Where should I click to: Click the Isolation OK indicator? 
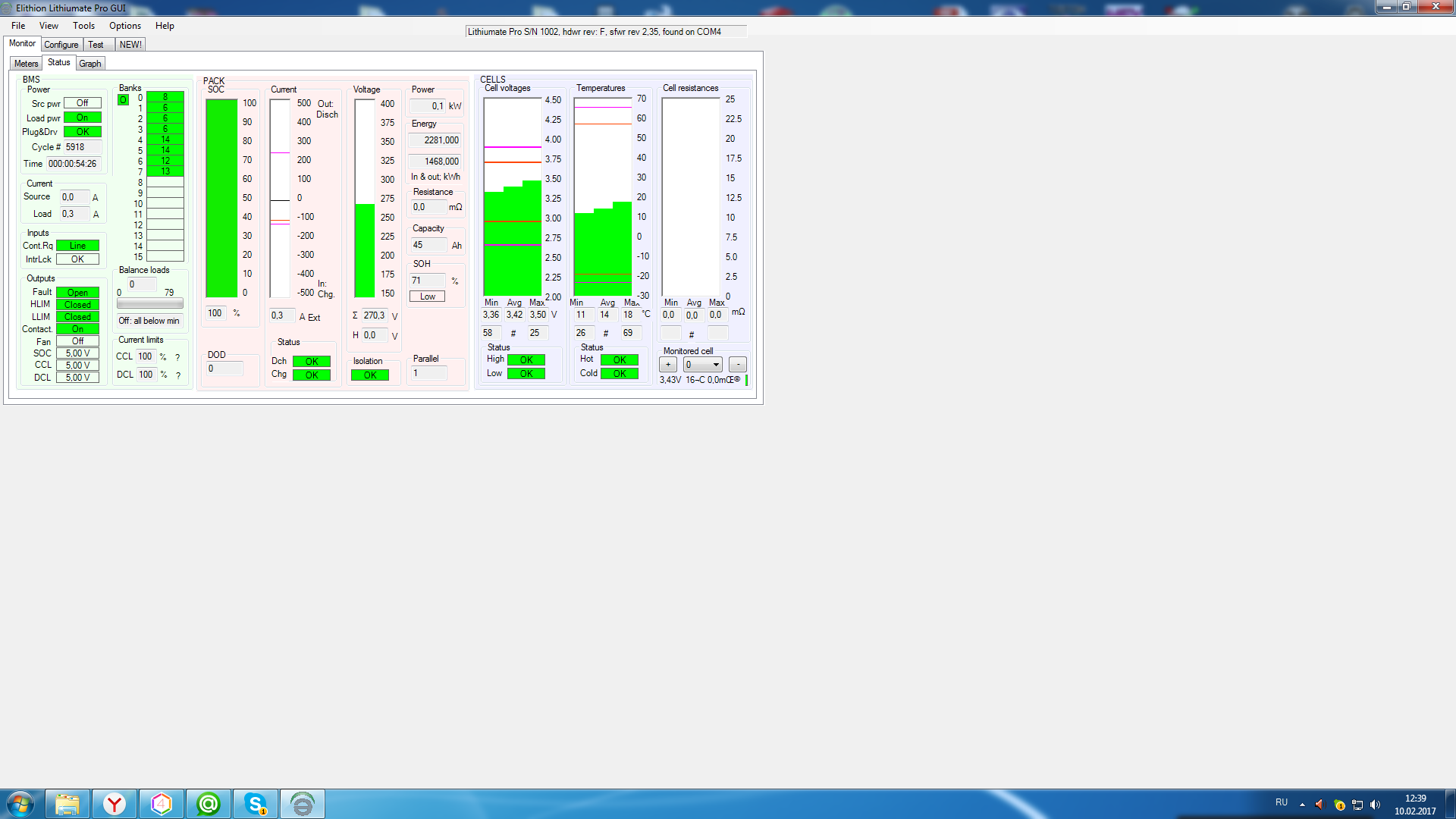370,375
